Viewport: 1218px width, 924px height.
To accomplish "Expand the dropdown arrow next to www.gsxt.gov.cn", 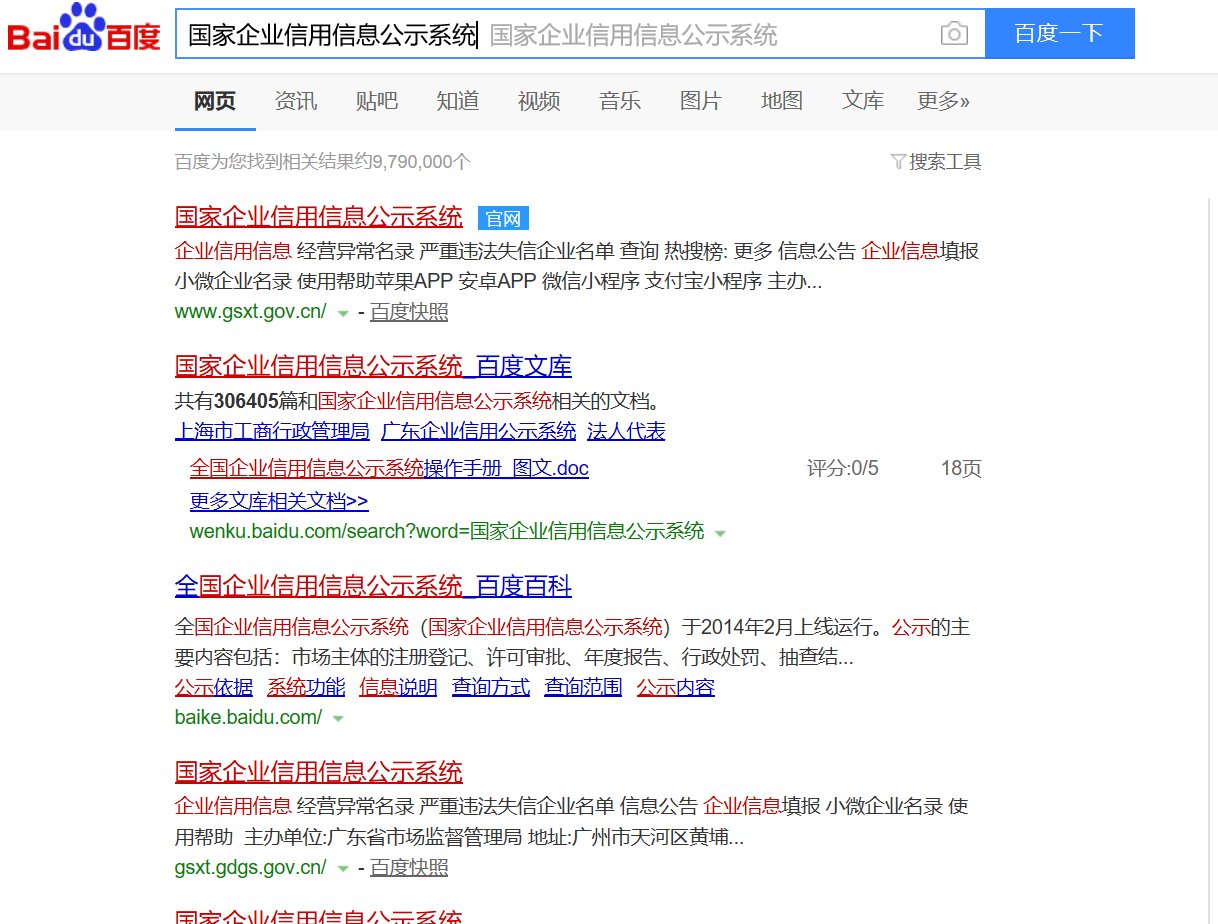I will pyautogui.click(x=343, y=312).
